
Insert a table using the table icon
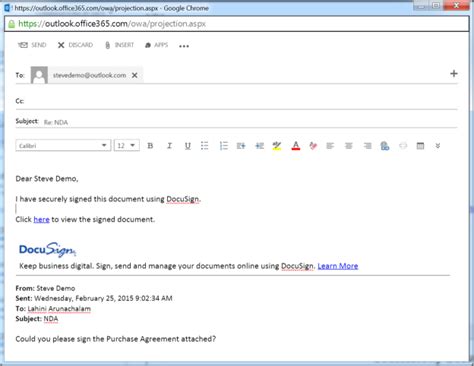pos(420,146)
